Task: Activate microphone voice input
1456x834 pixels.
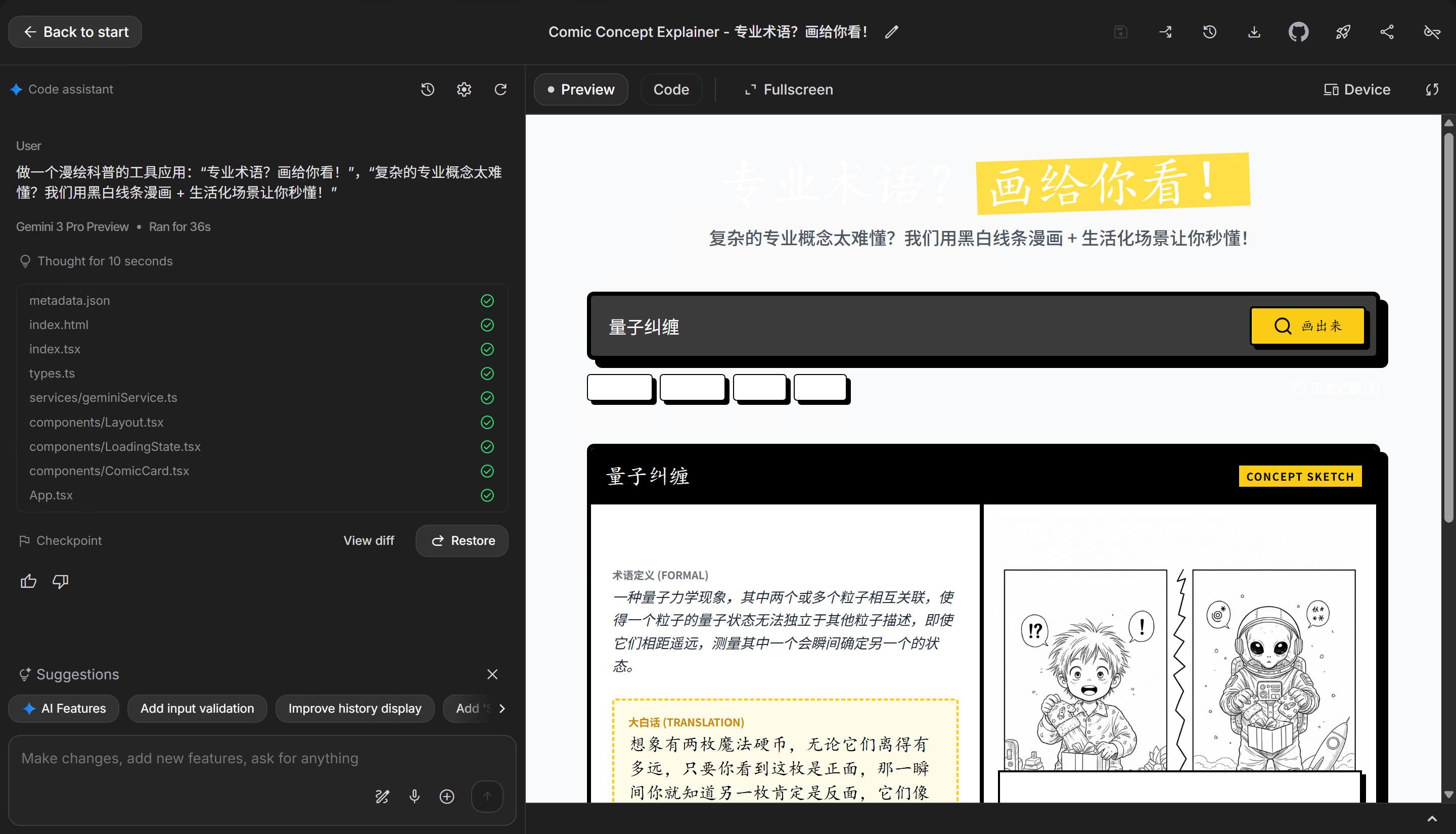Action: pyautogui.click(x=414, y=796)
